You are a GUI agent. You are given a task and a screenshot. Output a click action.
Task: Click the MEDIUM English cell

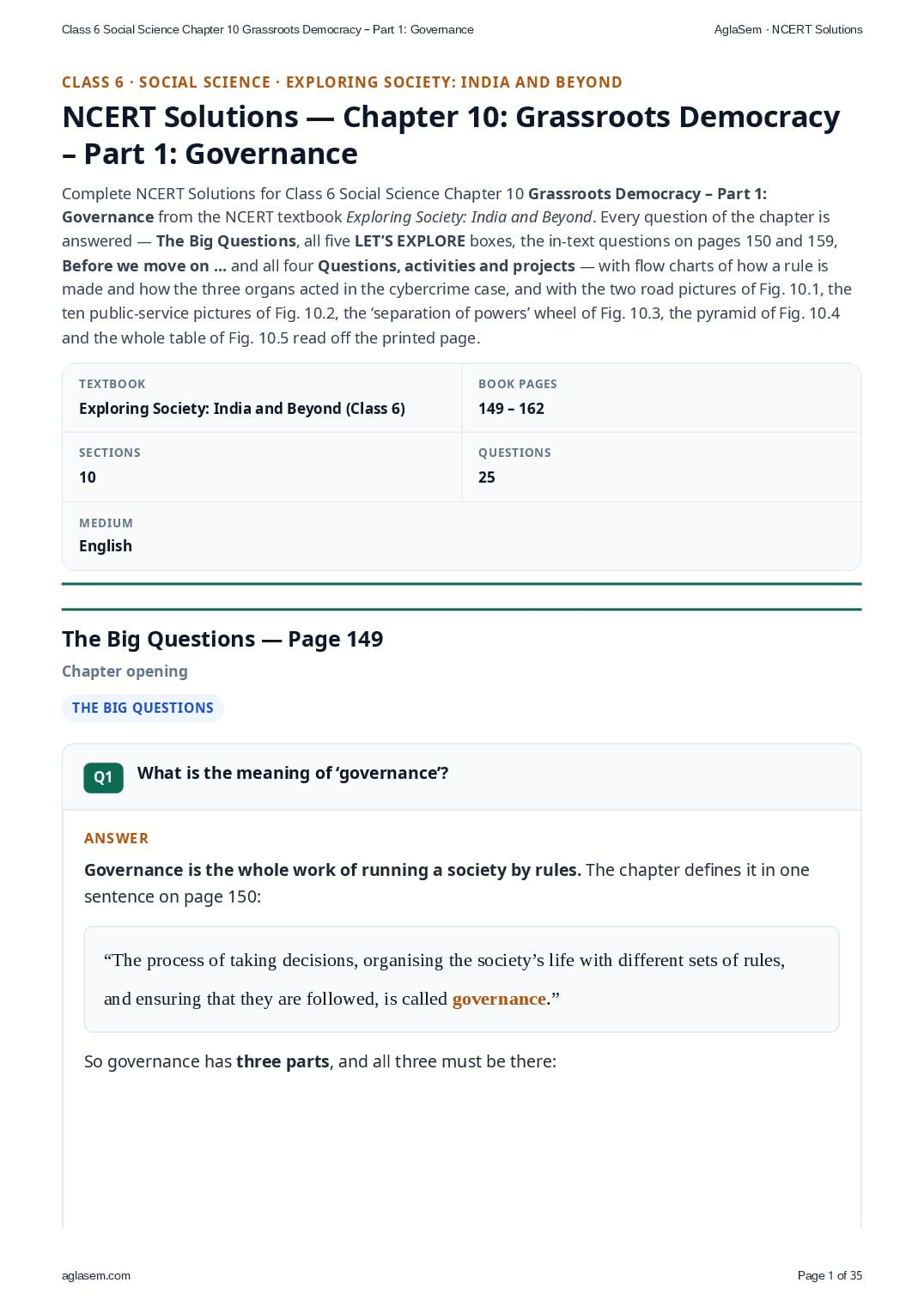461,536
